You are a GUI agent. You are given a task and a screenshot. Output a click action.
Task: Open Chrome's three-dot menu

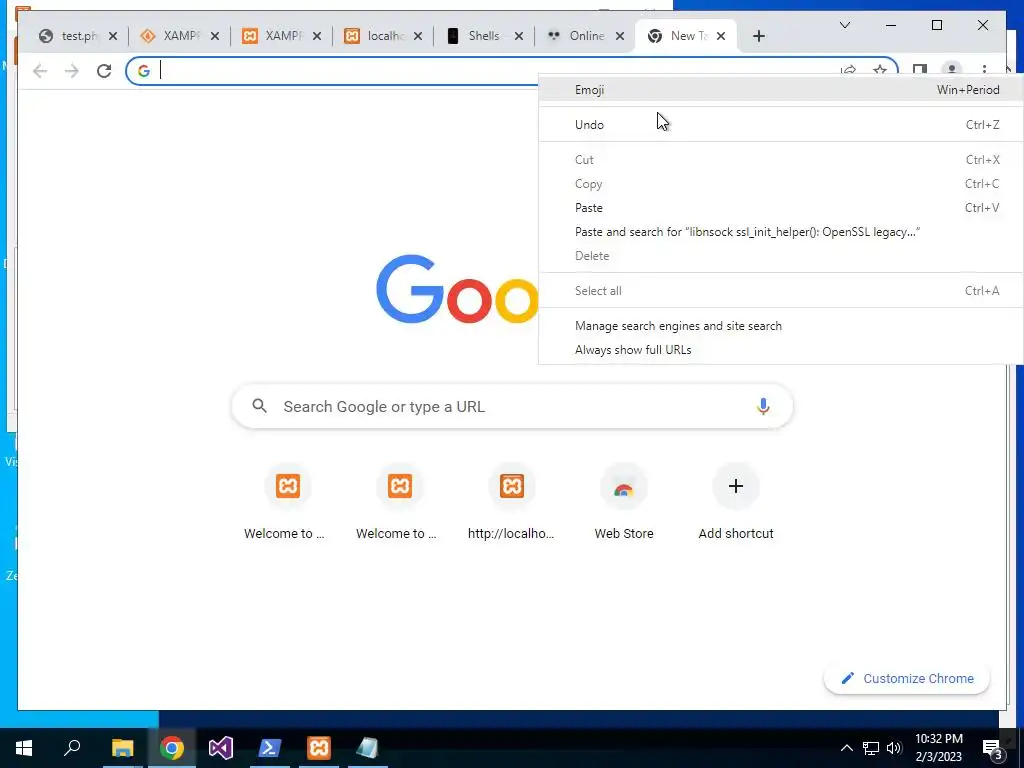point(984,69)
